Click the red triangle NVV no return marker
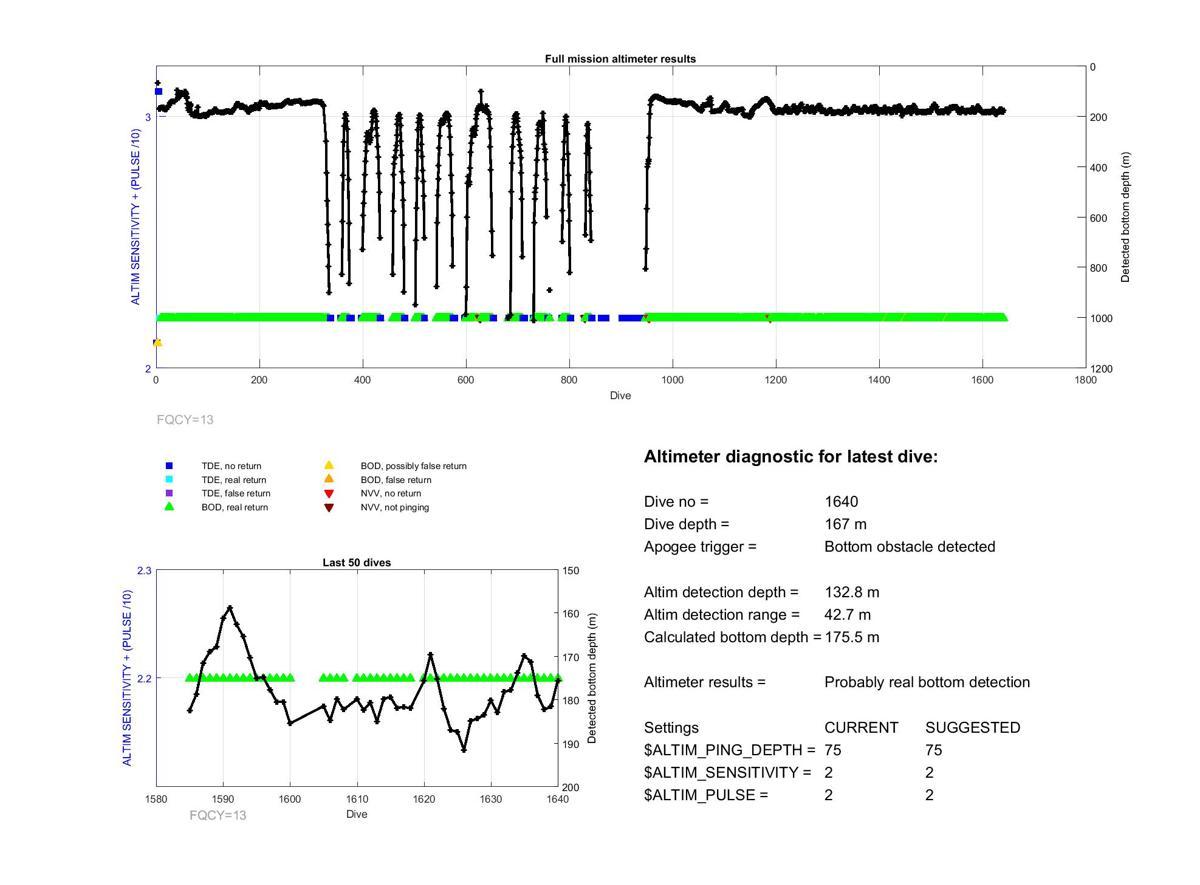1200x885 pixels. click(x=328, y=494)
